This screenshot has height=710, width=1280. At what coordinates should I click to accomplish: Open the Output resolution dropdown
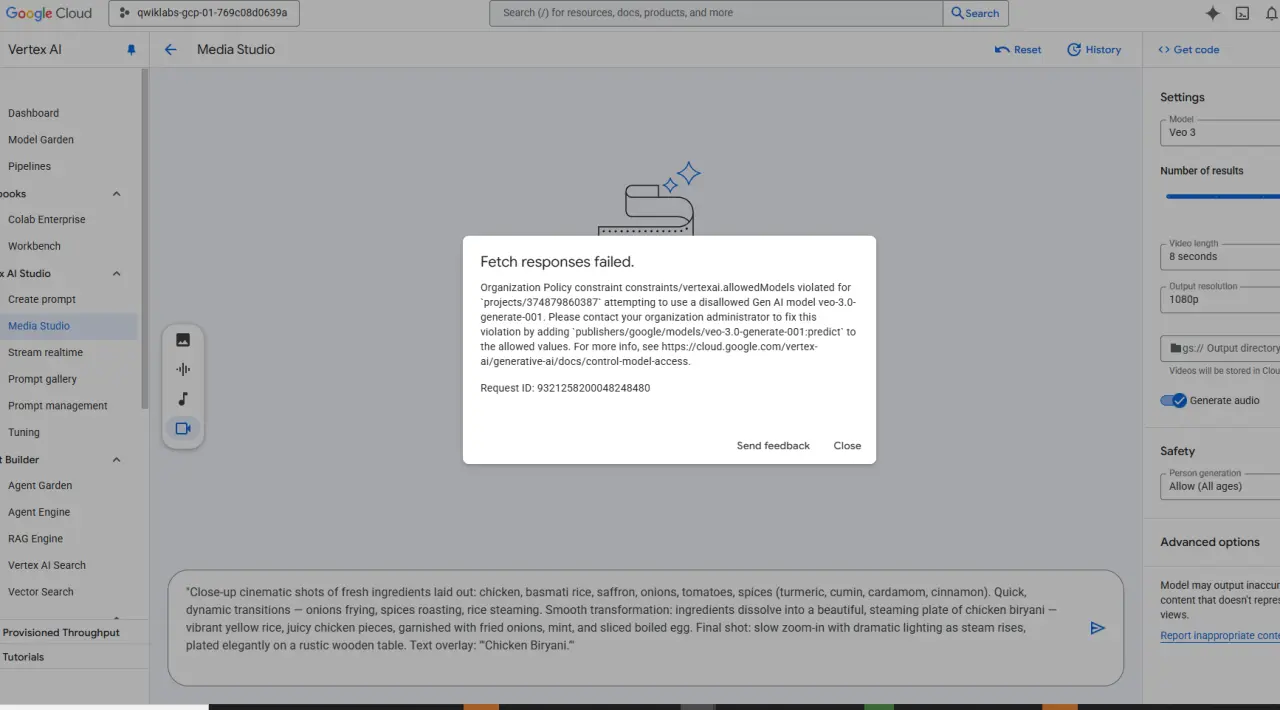coord(1220,299)
